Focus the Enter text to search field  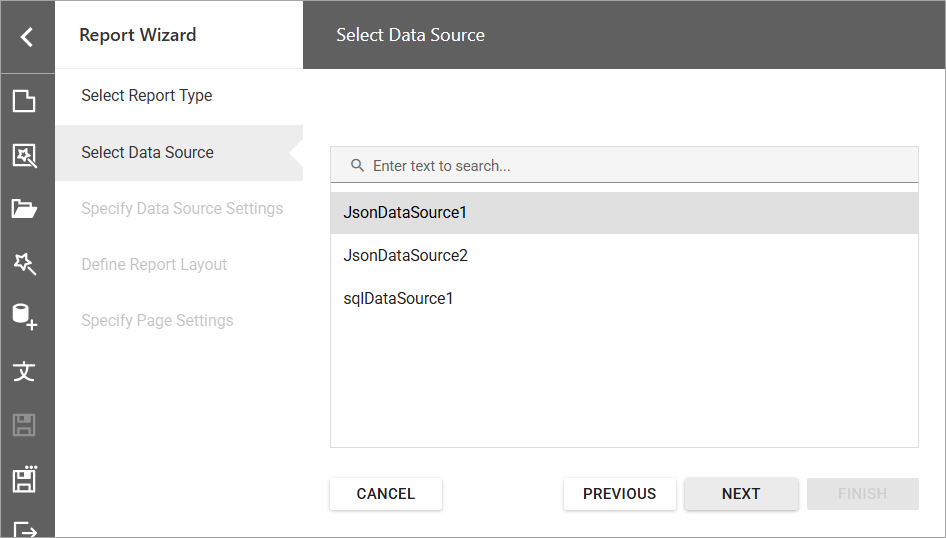point(624,165)
